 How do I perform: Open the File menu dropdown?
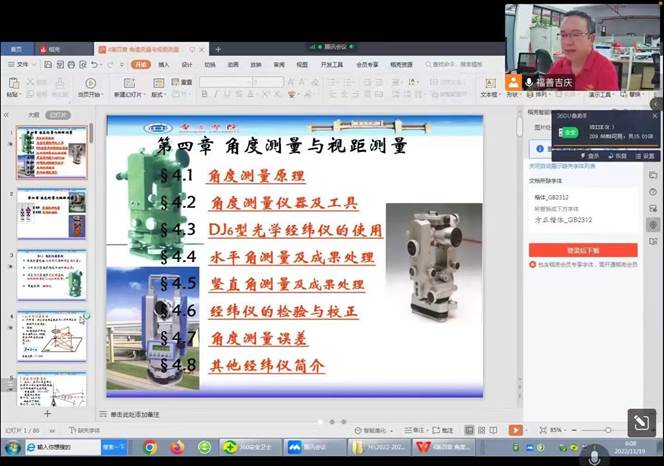[20, 64]
